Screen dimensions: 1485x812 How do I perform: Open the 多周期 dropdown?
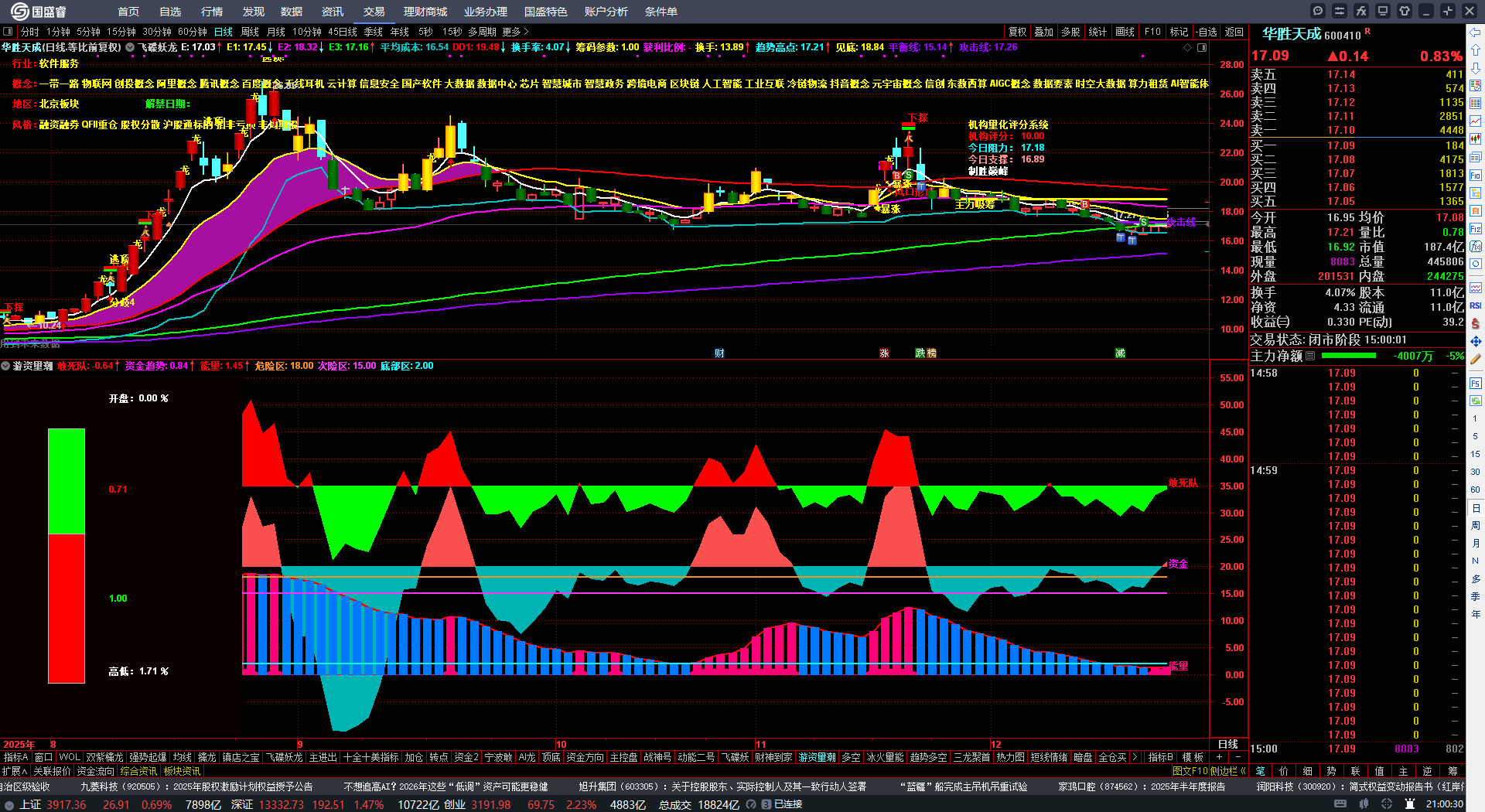point(482,32)
